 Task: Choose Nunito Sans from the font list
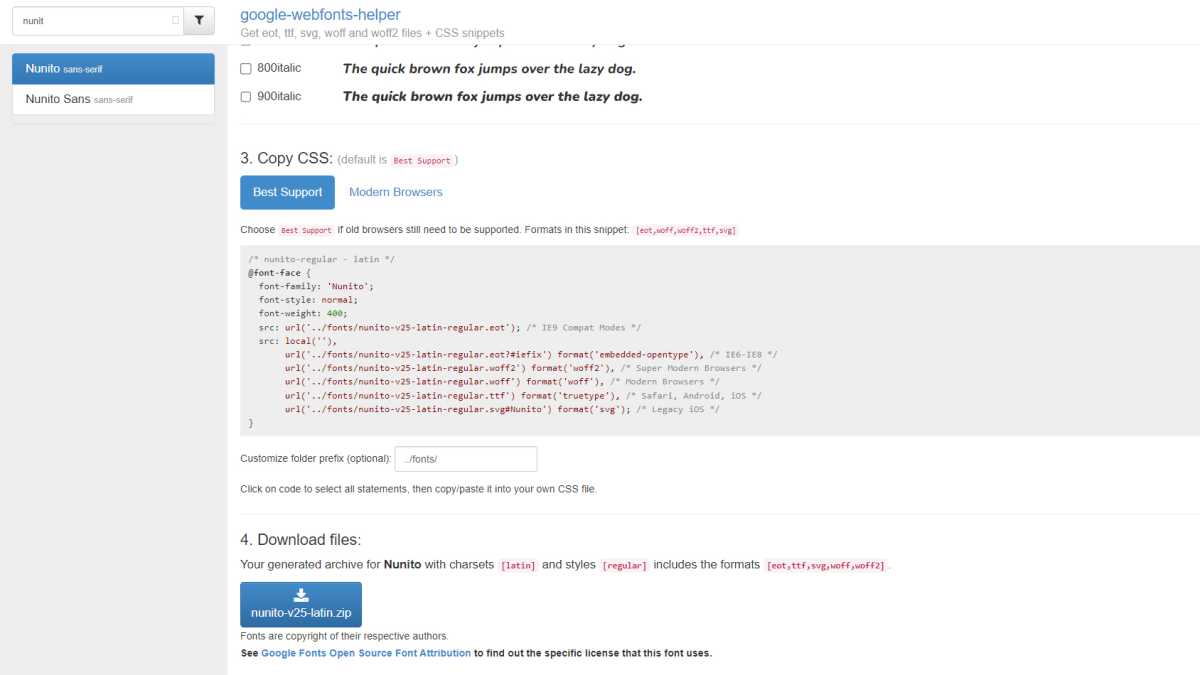pos(113,99)
